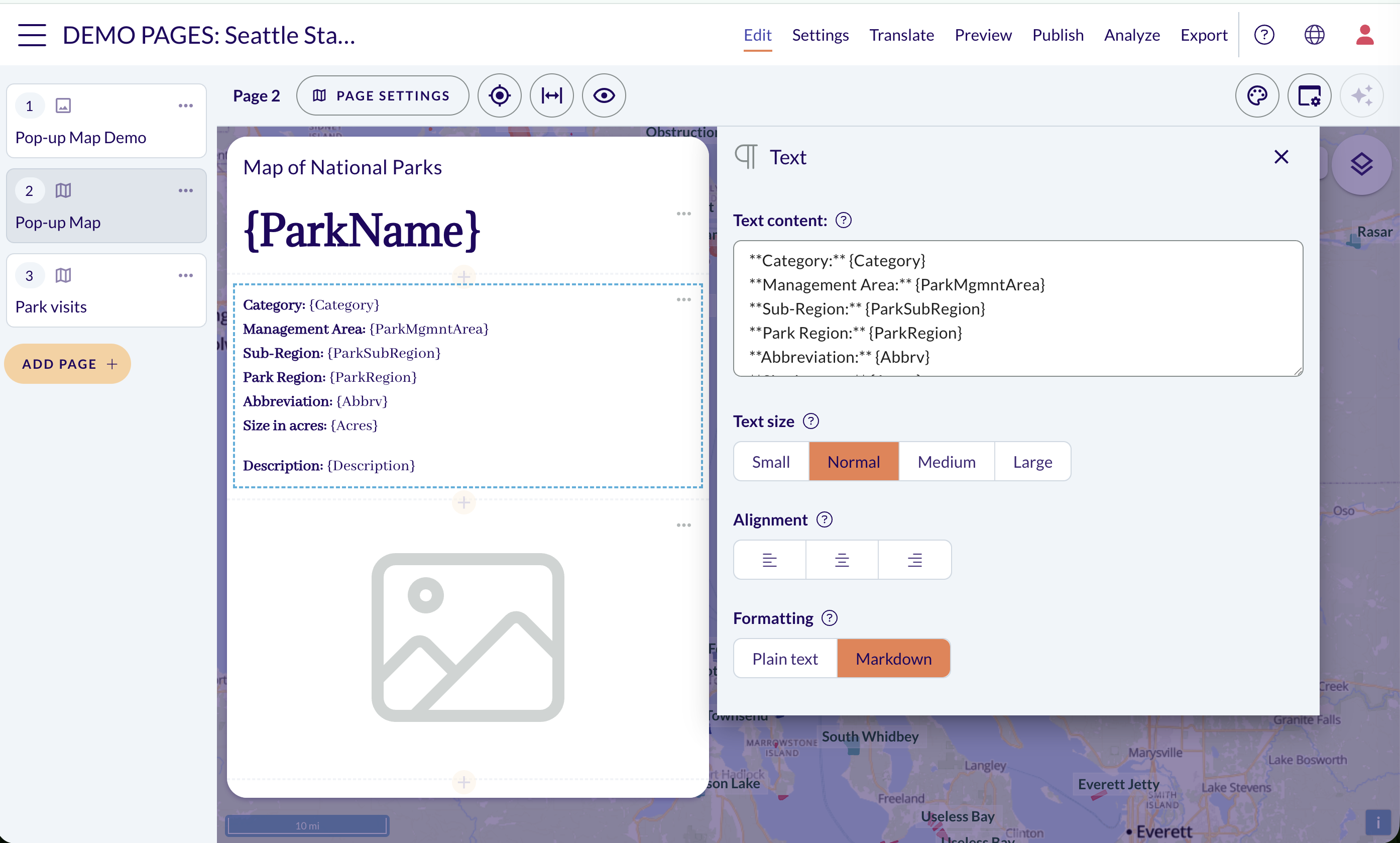Open the window settings gear icon
This screenshot has width=1400, height=843.
click(x=1309, y=95)
